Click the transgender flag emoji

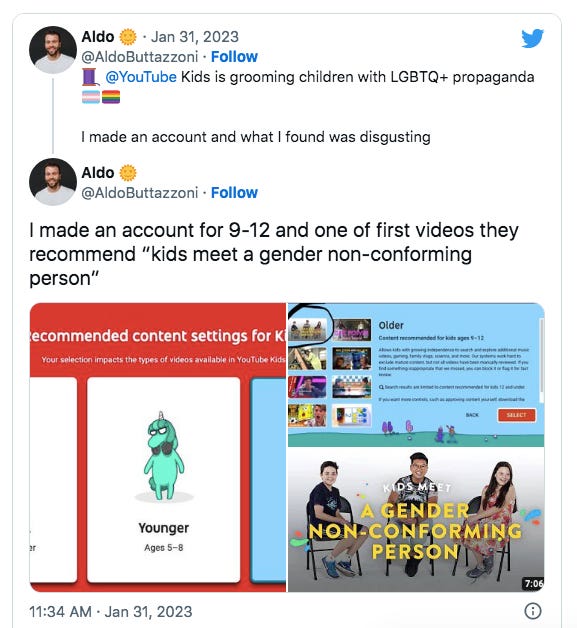pos(91,97)
